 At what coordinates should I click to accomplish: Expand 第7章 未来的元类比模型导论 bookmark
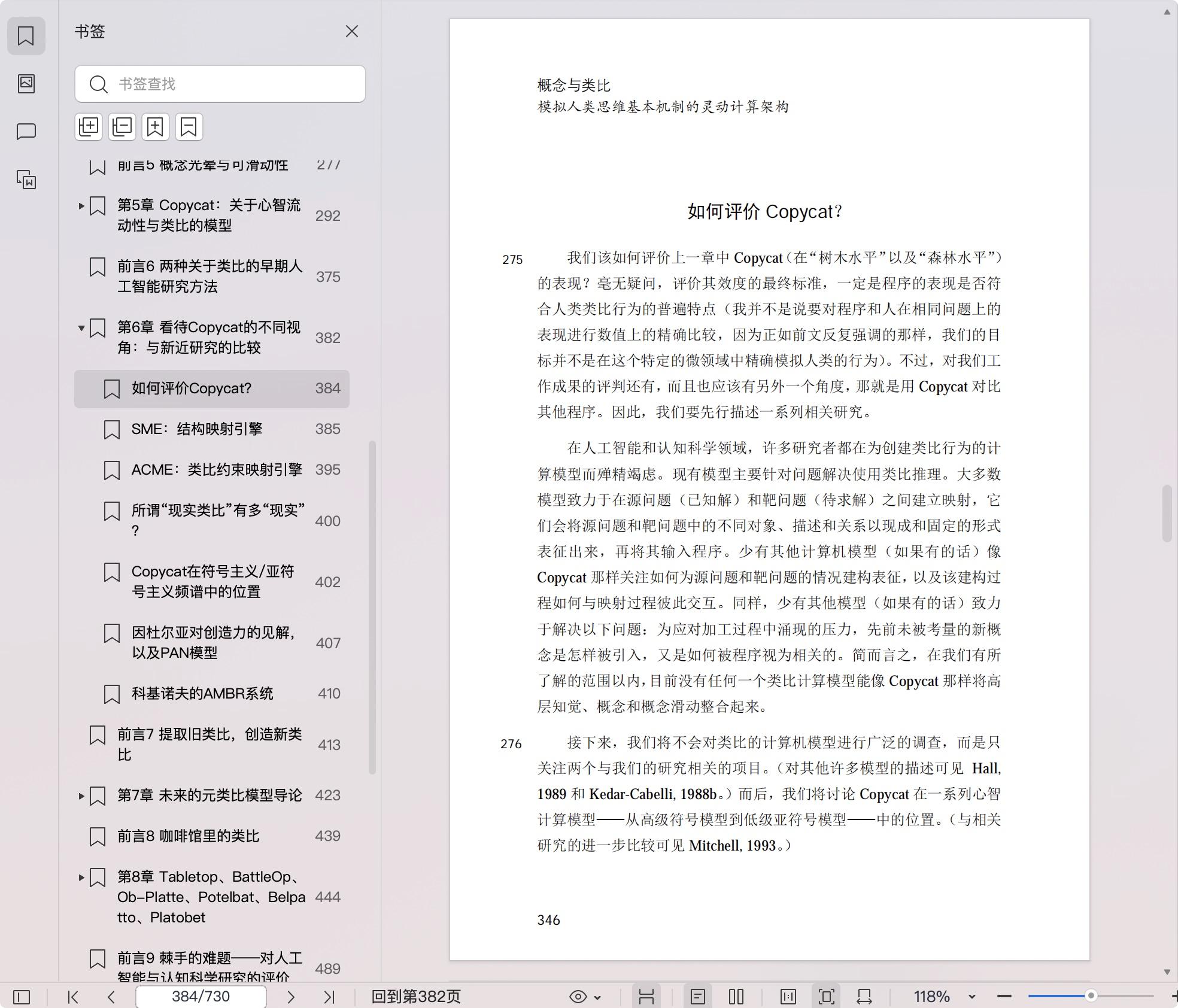coord(81,796)
